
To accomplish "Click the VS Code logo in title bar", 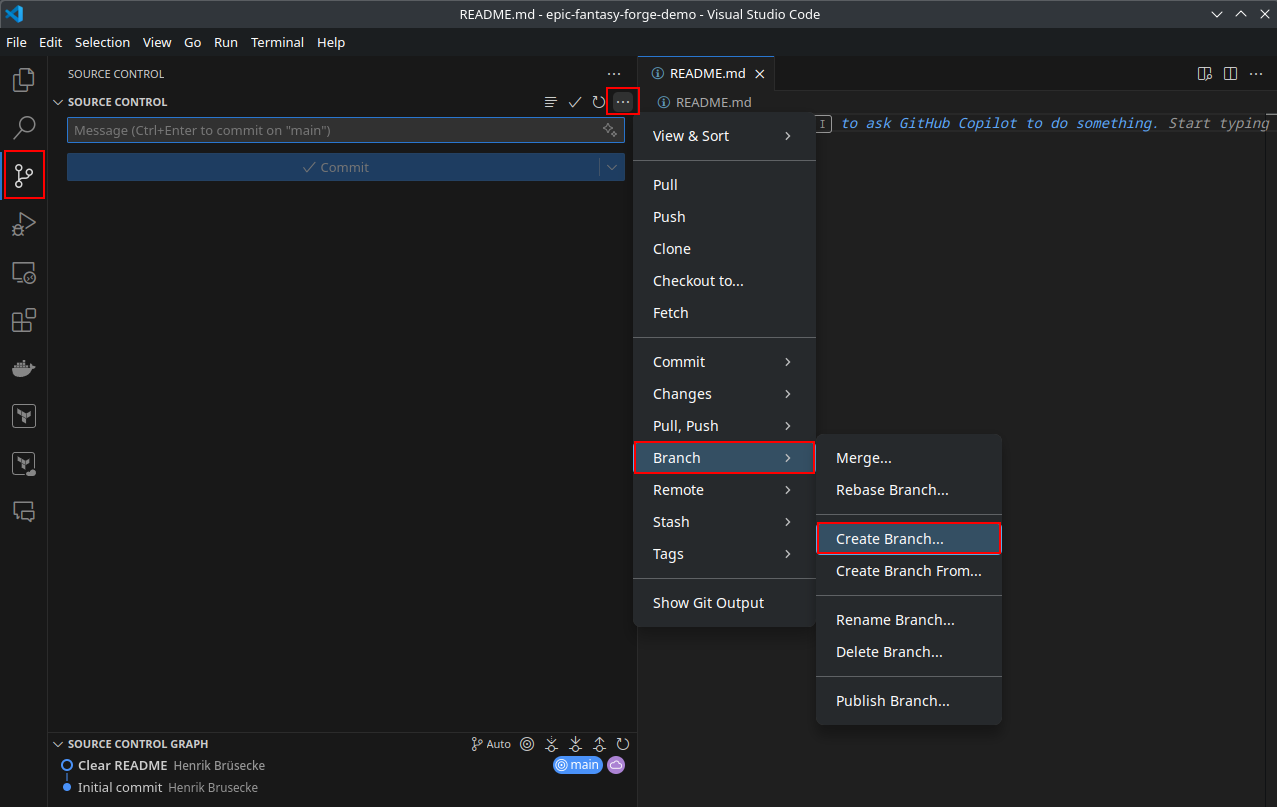I will [14, 14].
